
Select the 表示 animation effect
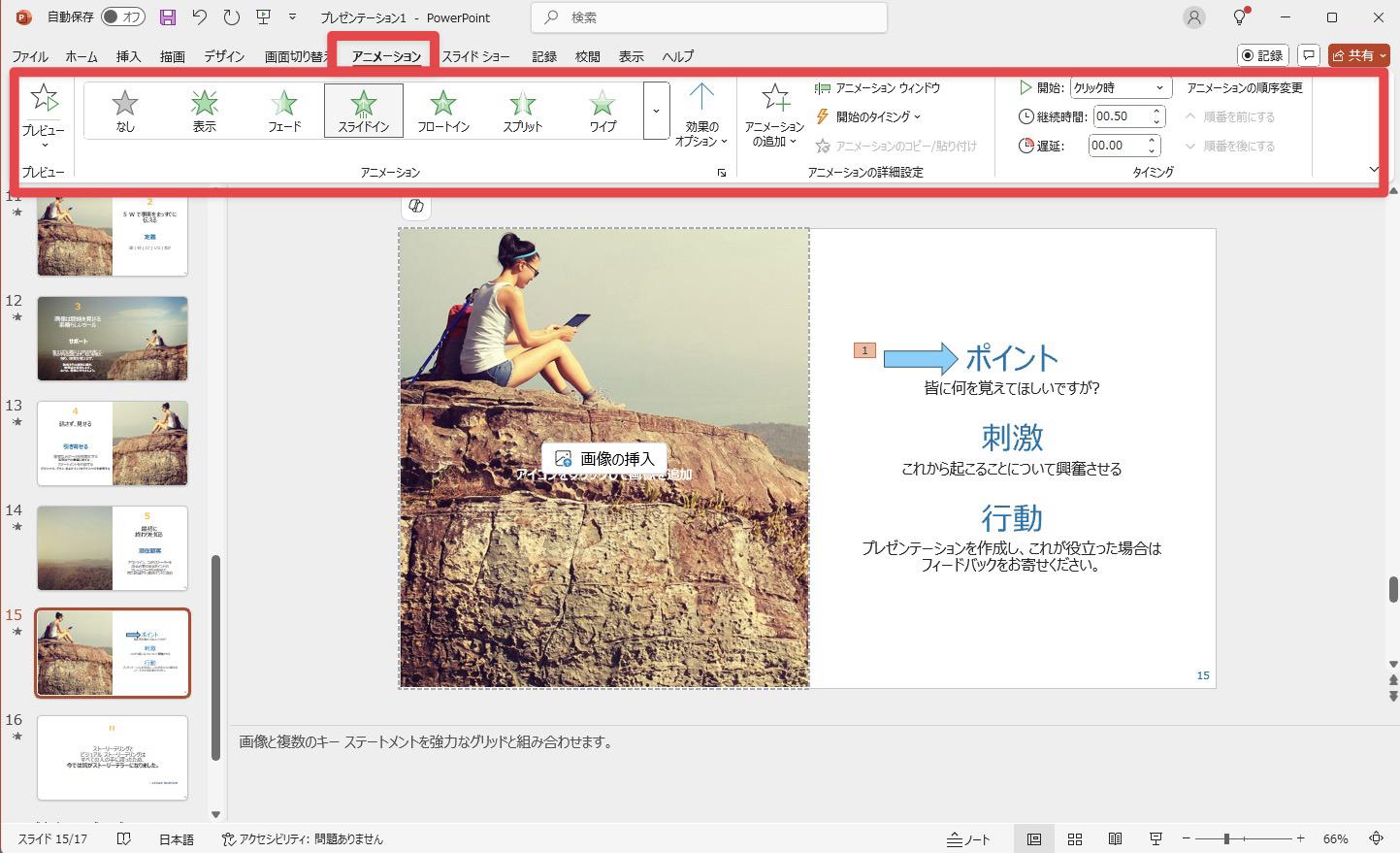(205, 111)
